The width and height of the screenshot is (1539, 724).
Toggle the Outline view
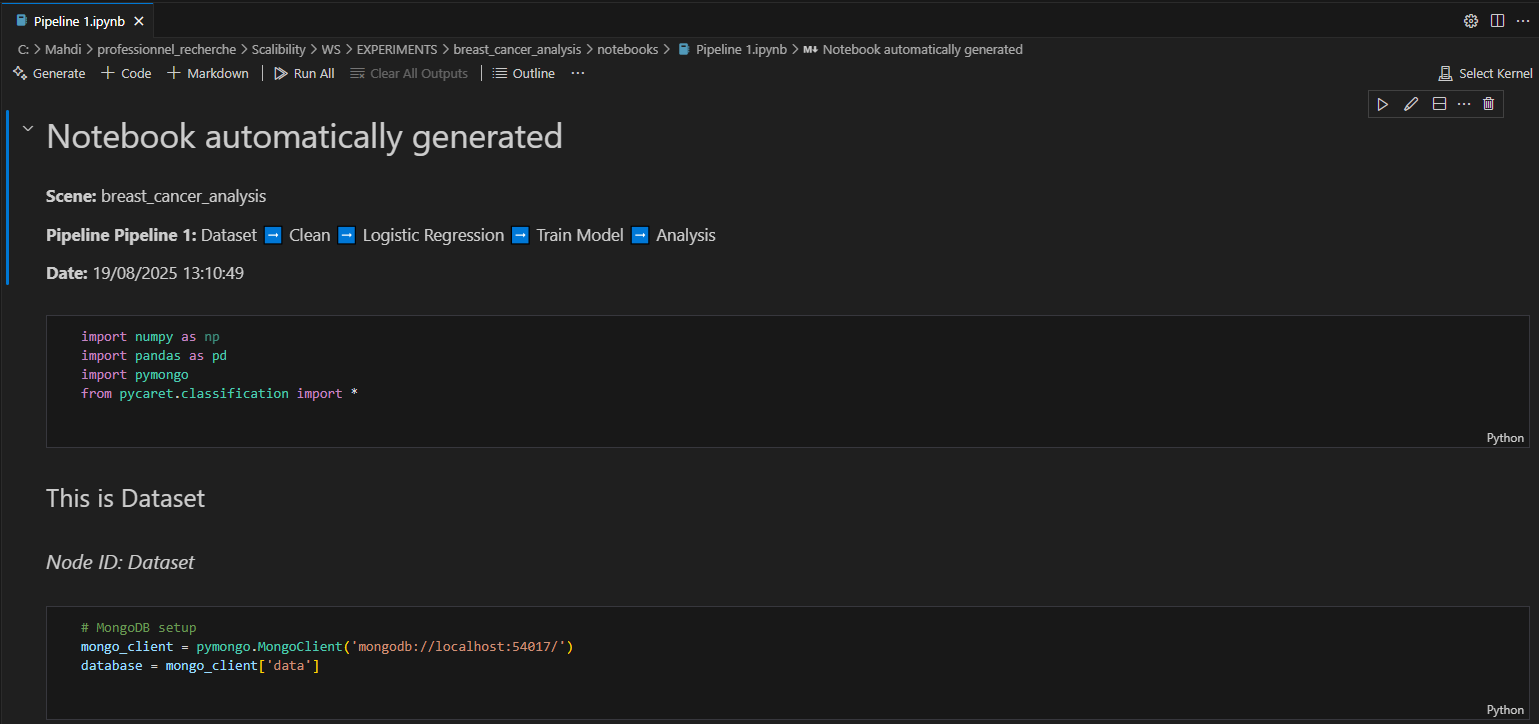pyautogui.click(x=523, y=73)
